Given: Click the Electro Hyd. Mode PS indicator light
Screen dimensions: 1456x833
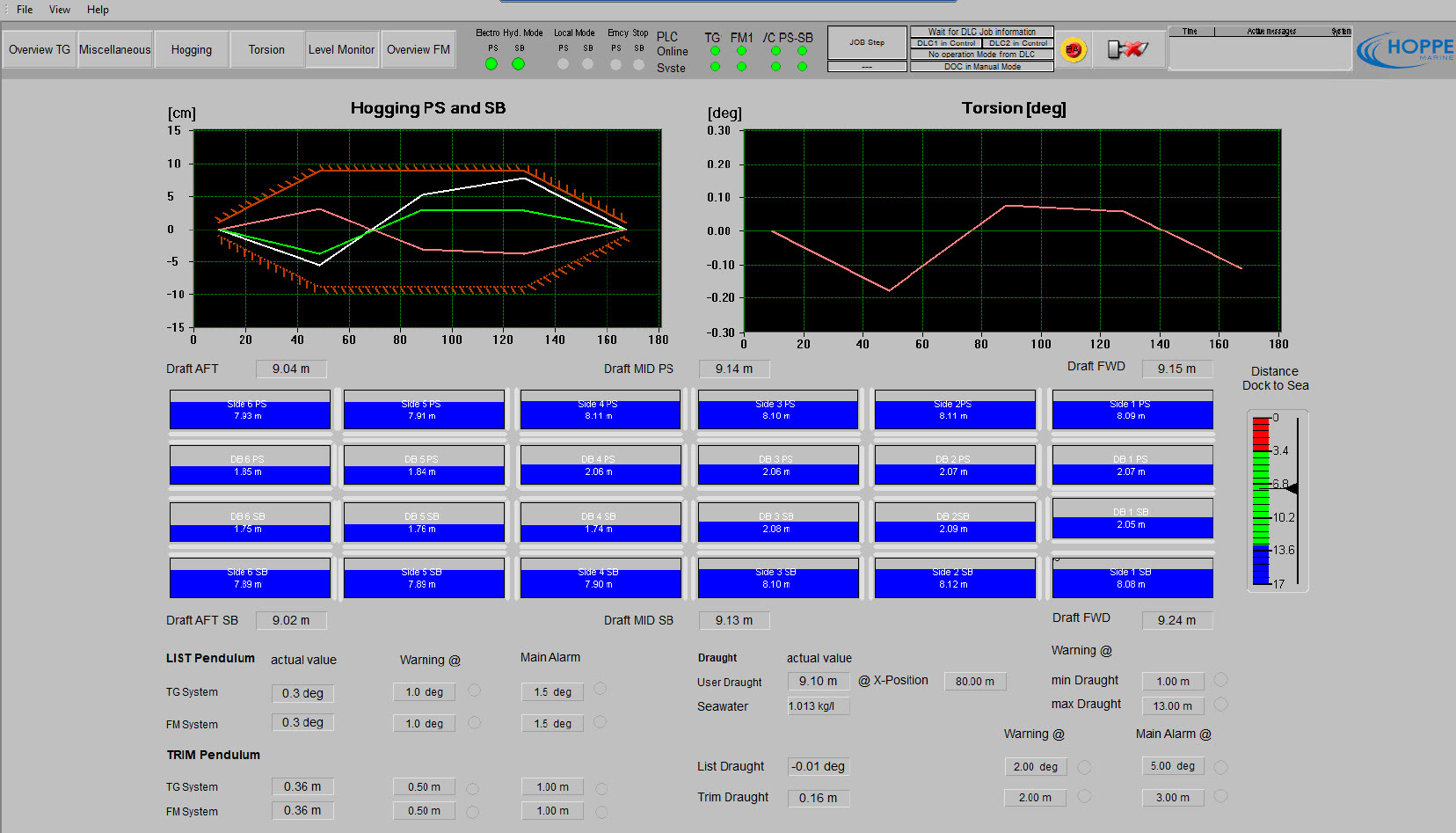Looking at the screenshot, I should click(x=491, y=64).
